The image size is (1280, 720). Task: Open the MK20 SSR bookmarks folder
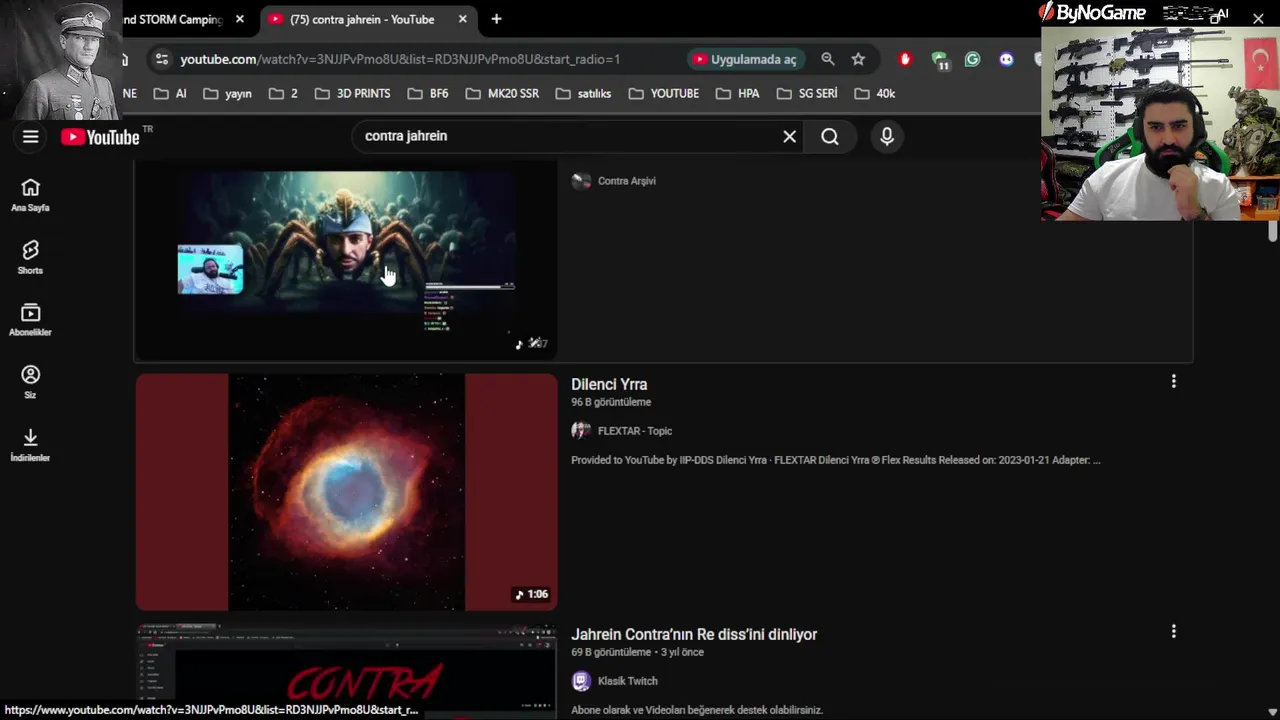click(502, 93)
